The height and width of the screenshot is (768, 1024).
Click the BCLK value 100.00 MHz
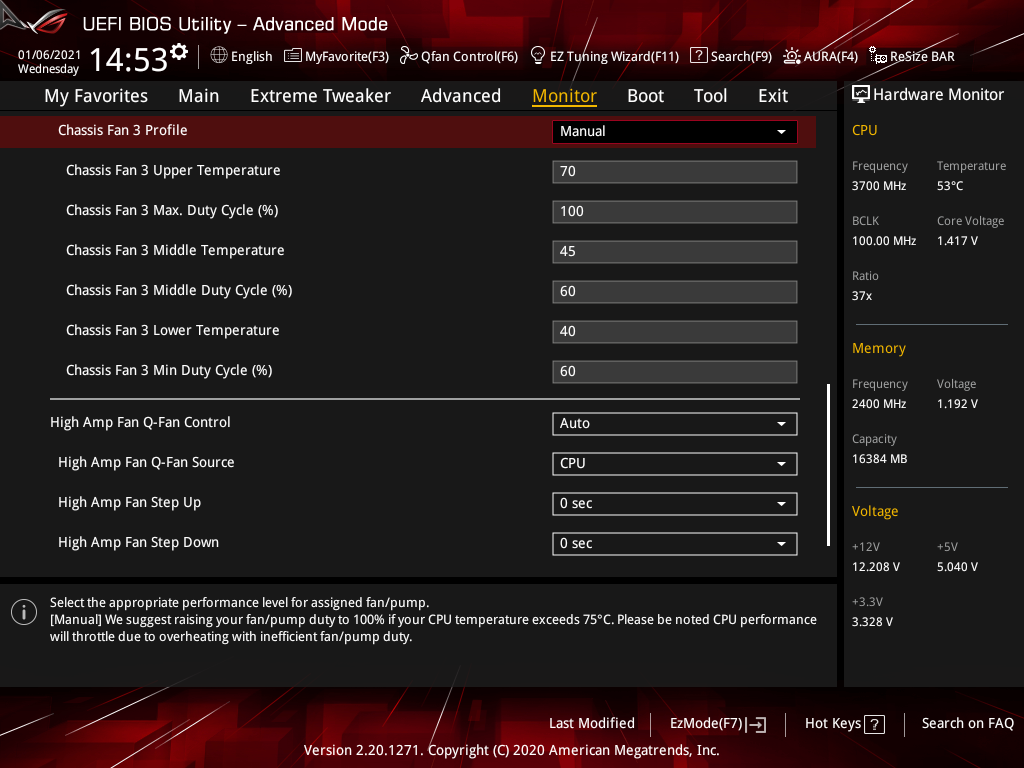(884, 240)
